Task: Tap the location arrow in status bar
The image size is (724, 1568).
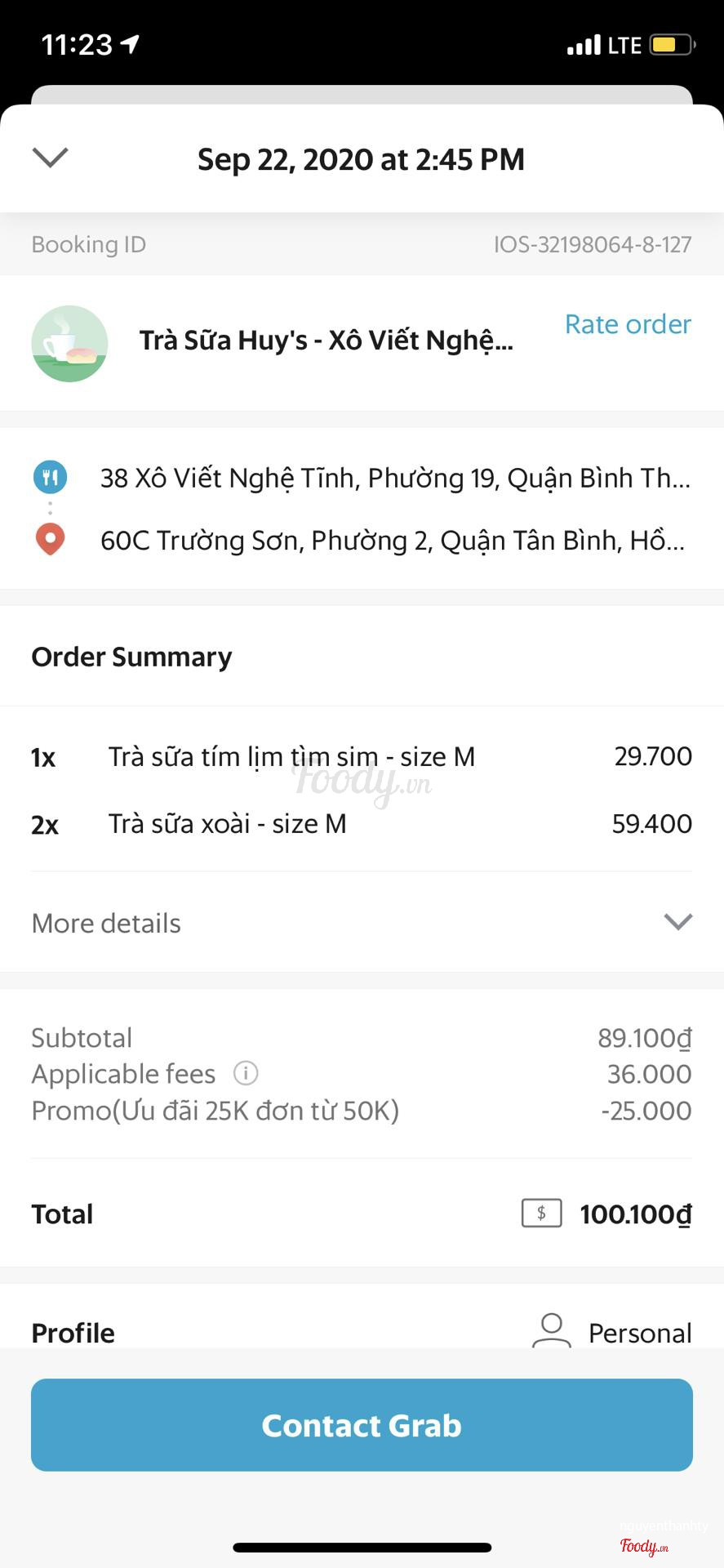Action: pos(130,43)
